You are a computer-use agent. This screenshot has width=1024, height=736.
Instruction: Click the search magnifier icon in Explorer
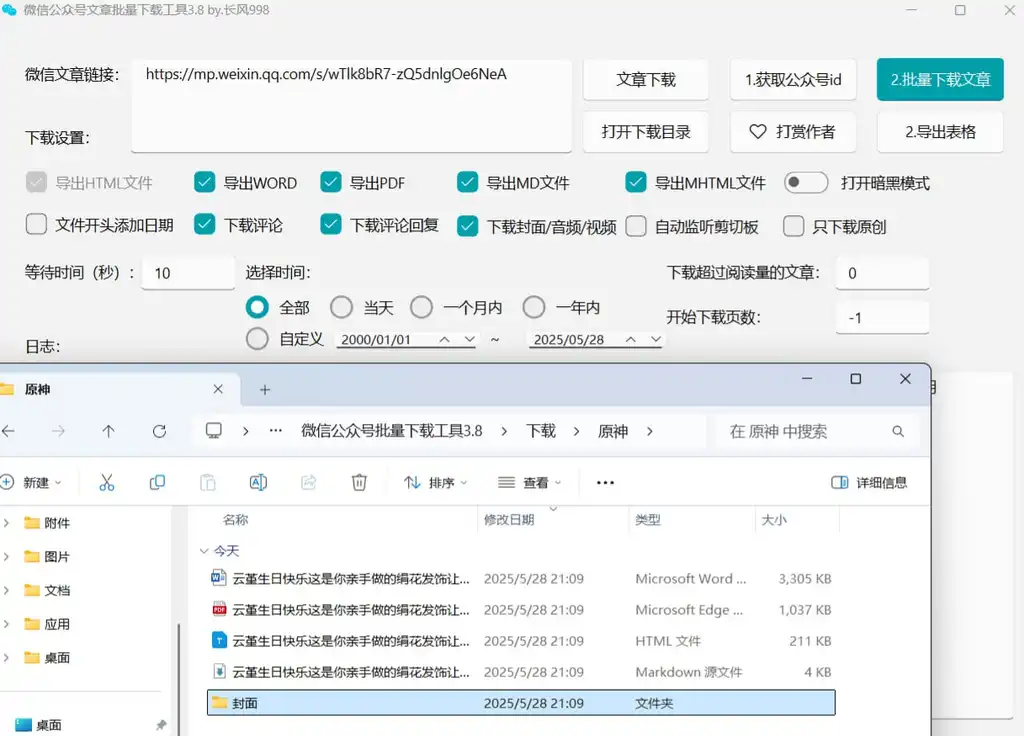[x=898, y=432]
